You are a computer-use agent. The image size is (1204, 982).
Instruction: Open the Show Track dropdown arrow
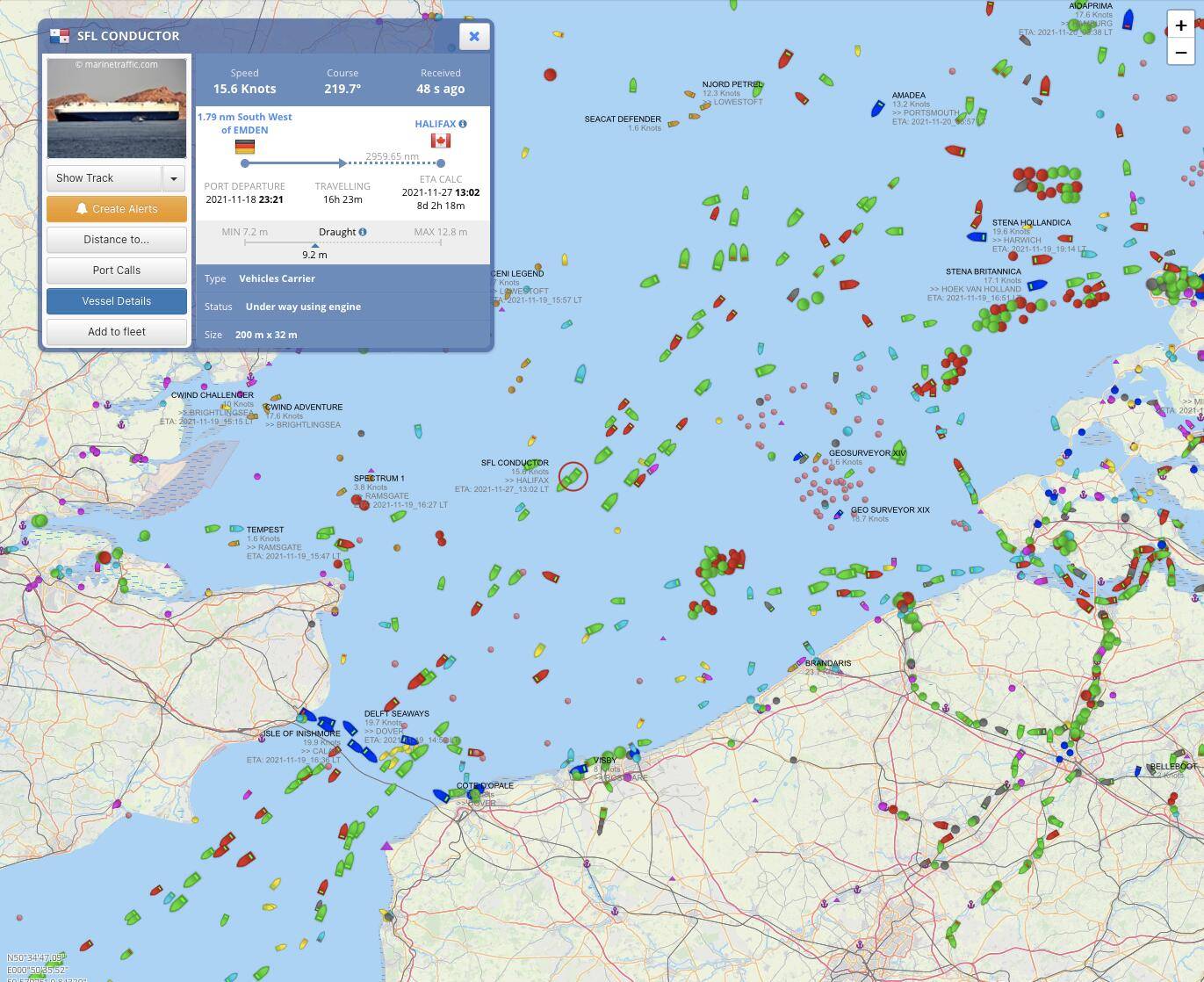(174, 178)
